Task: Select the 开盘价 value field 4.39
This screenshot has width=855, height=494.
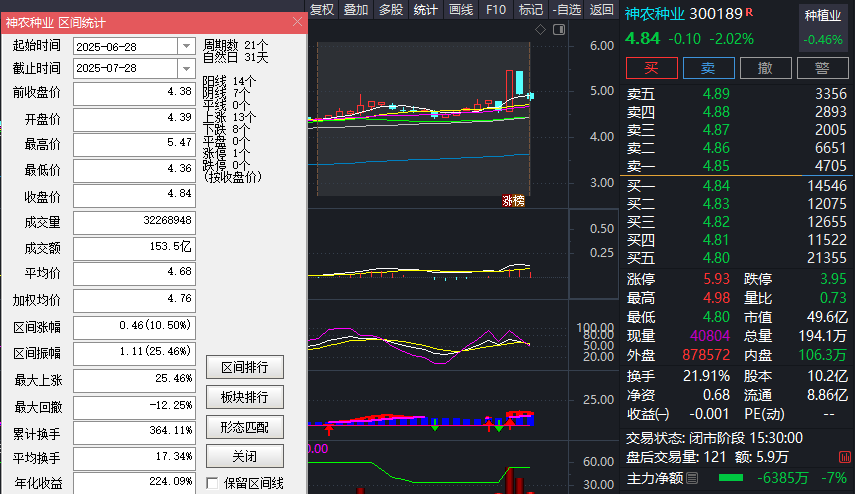Action: 134,119
